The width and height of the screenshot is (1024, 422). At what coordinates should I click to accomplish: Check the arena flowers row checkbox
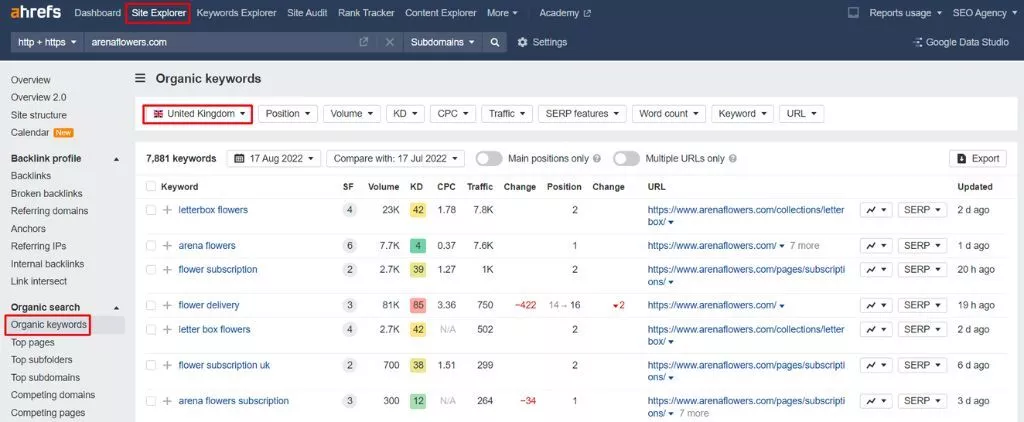pos(151,246)
